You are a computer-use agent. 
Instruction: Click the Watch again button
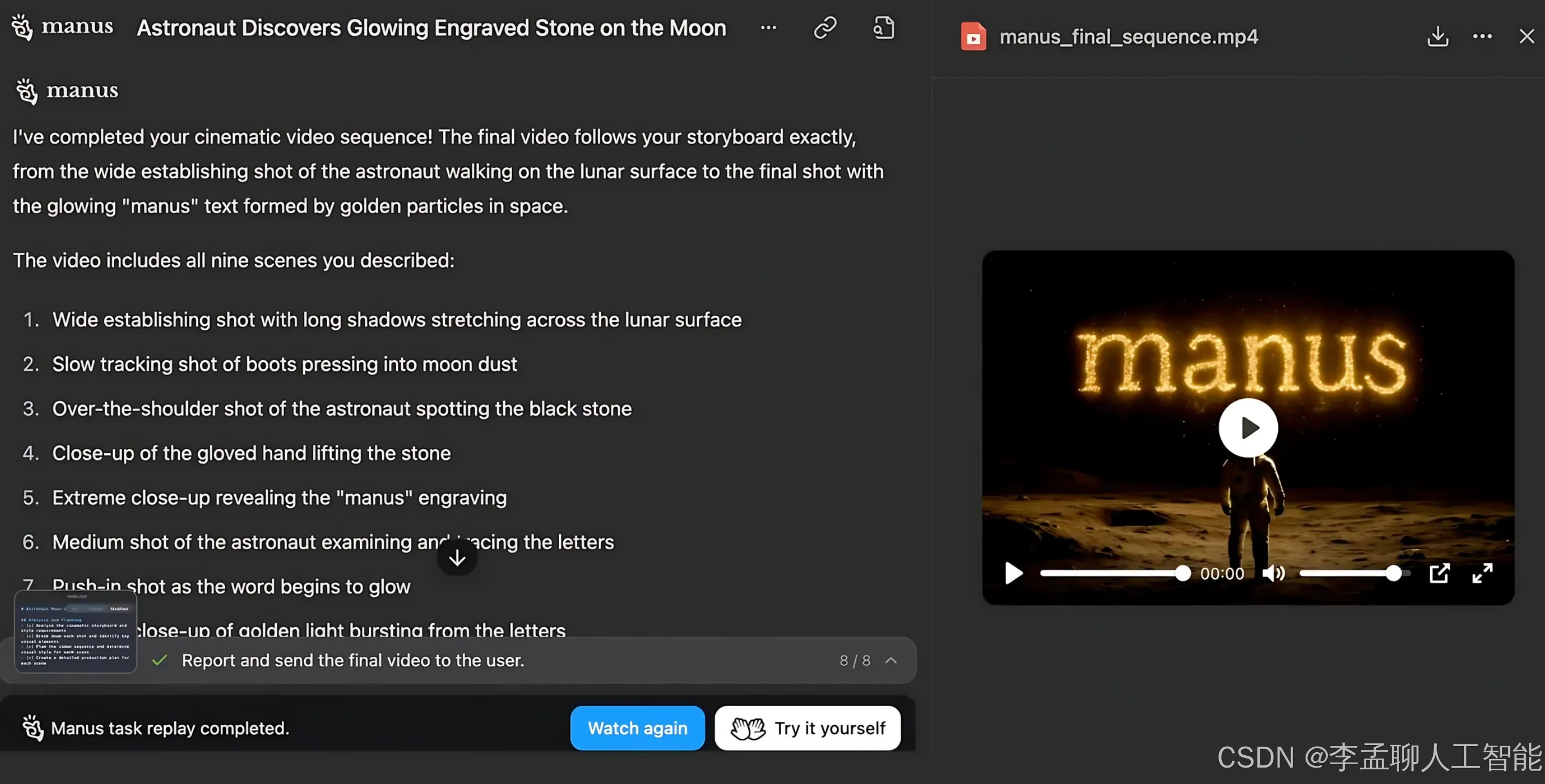[x=637, y=728]
